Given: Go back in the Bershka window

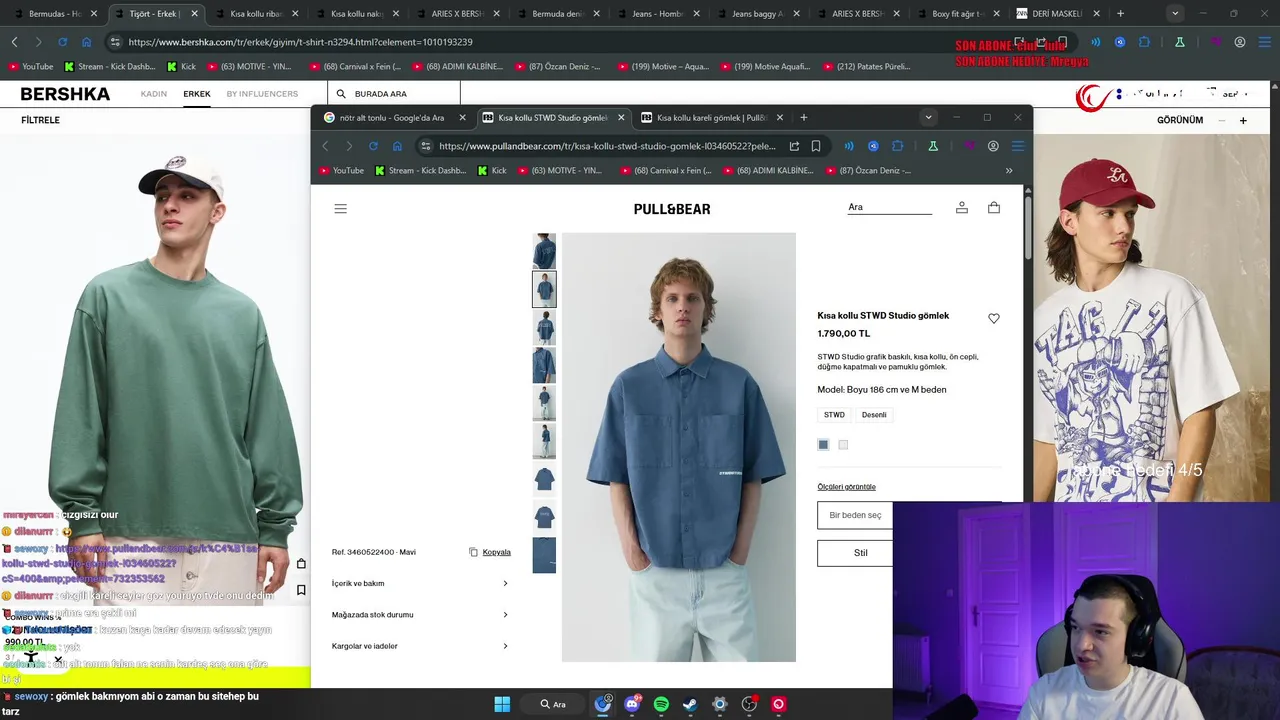Looking at the screenshot, I should [x=14, y=42].
